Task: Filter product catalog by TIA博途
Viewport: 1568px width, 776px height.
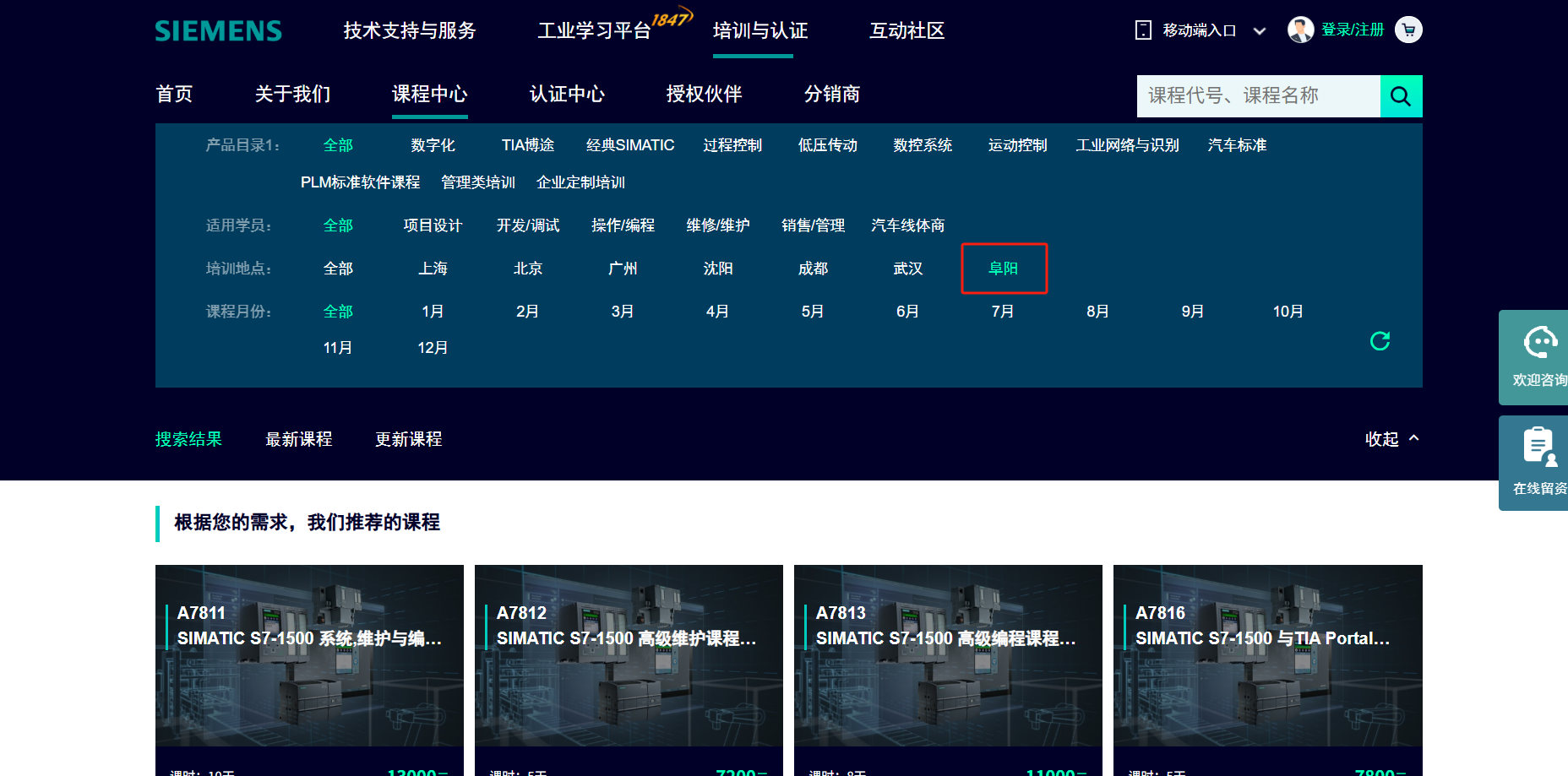Action: pyautogui.click(x=528, y=145)
